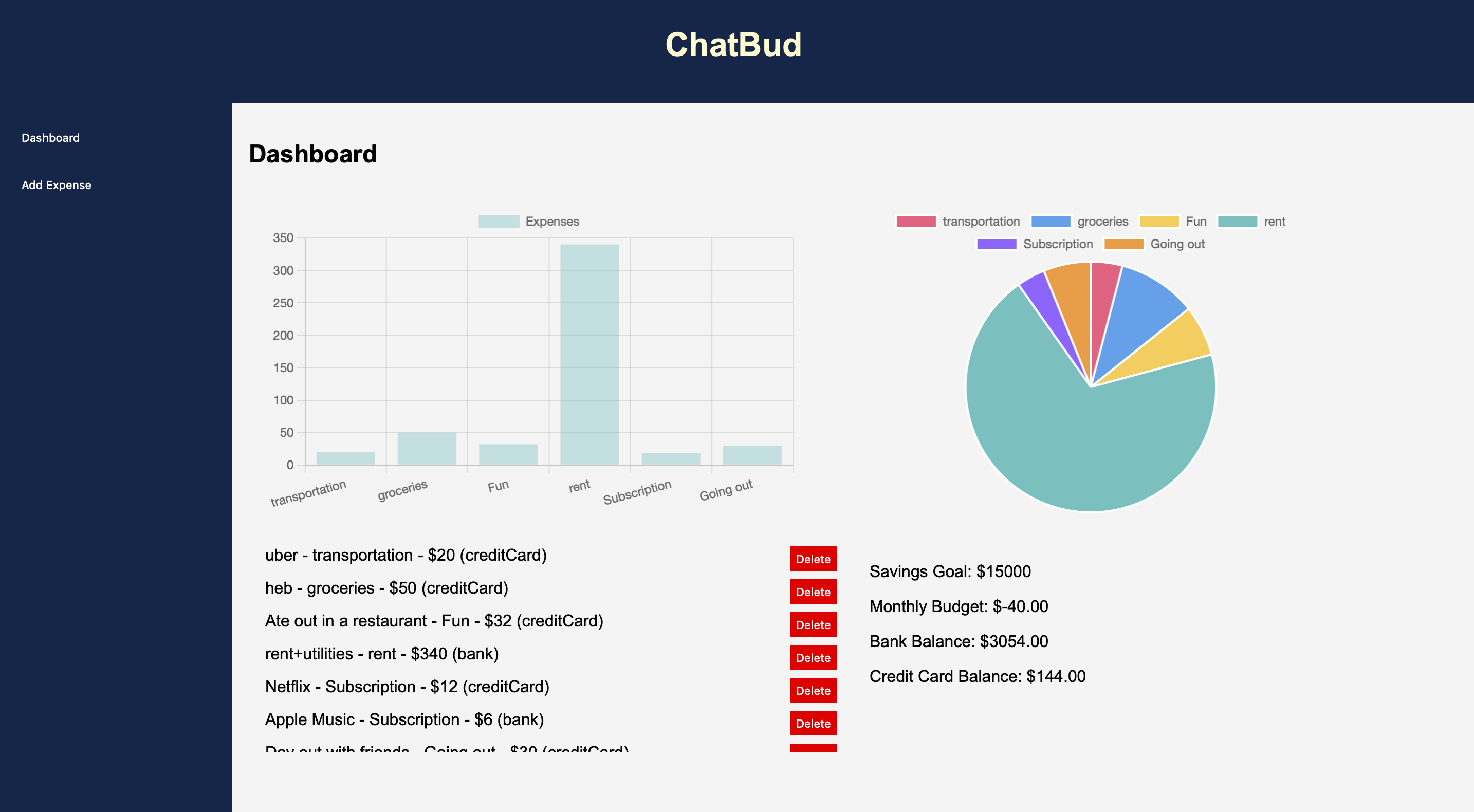Delete the heb groceries expense
The width and height of the screenshot is (1474, 812).
click(x=813, y=591)
